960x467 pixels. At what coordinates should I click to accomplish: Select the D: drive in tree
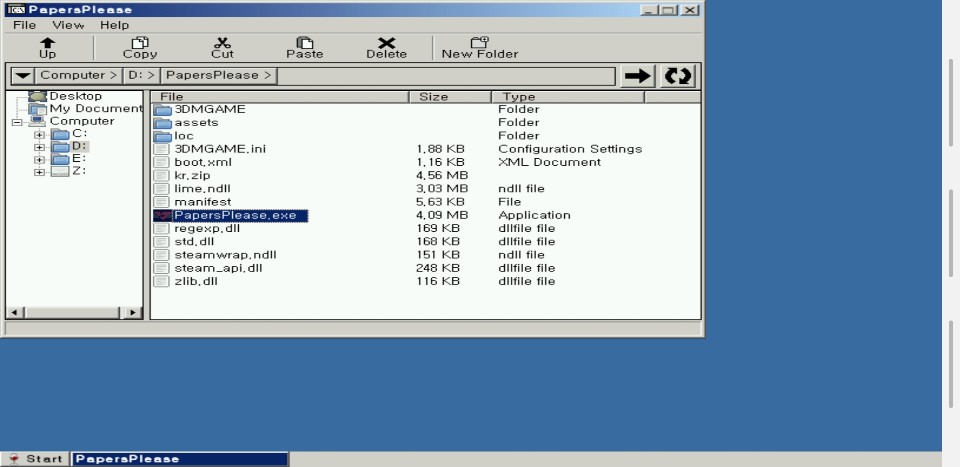point(80,146)
